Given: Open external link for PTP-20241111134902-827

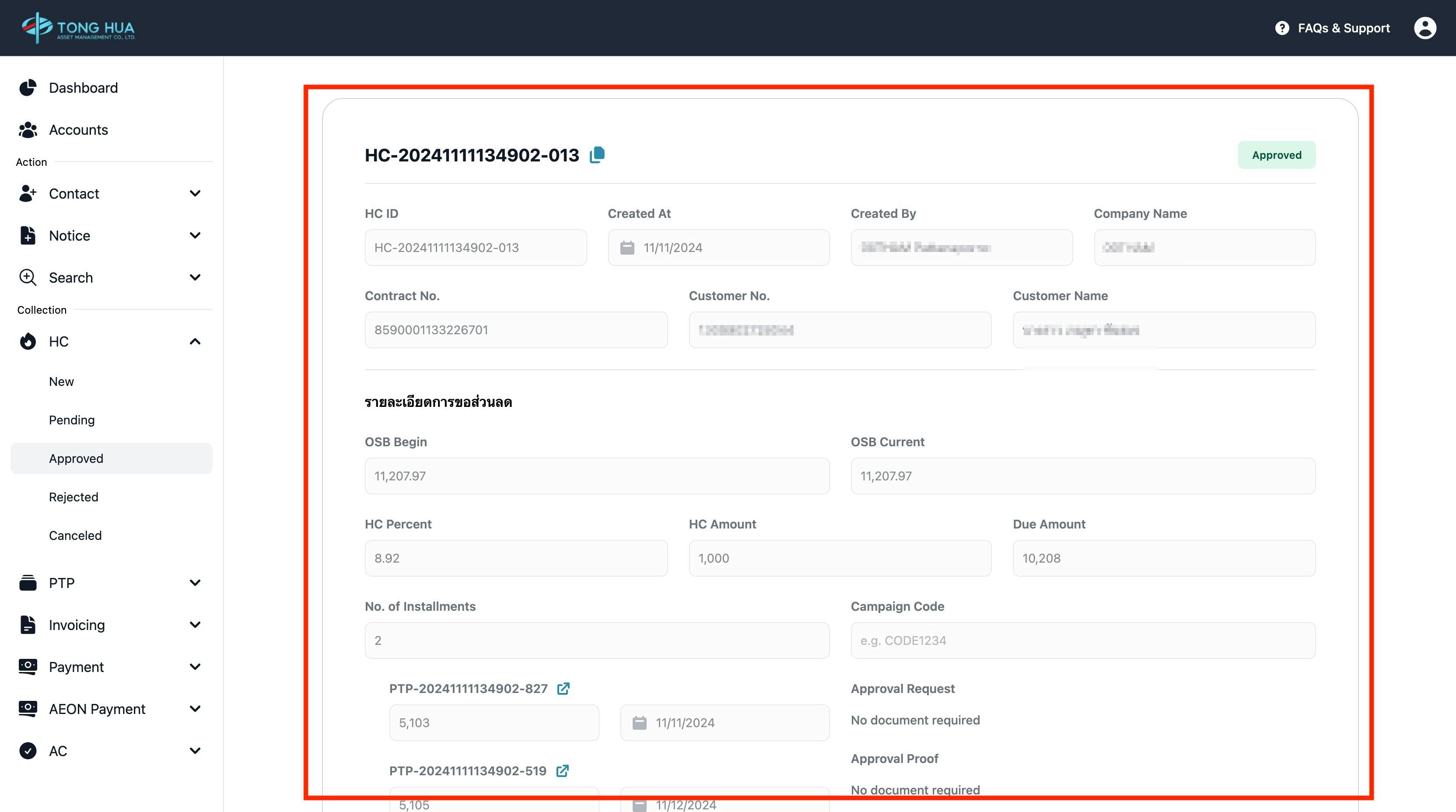Looking at the screenshot, I should pos(563,688).
